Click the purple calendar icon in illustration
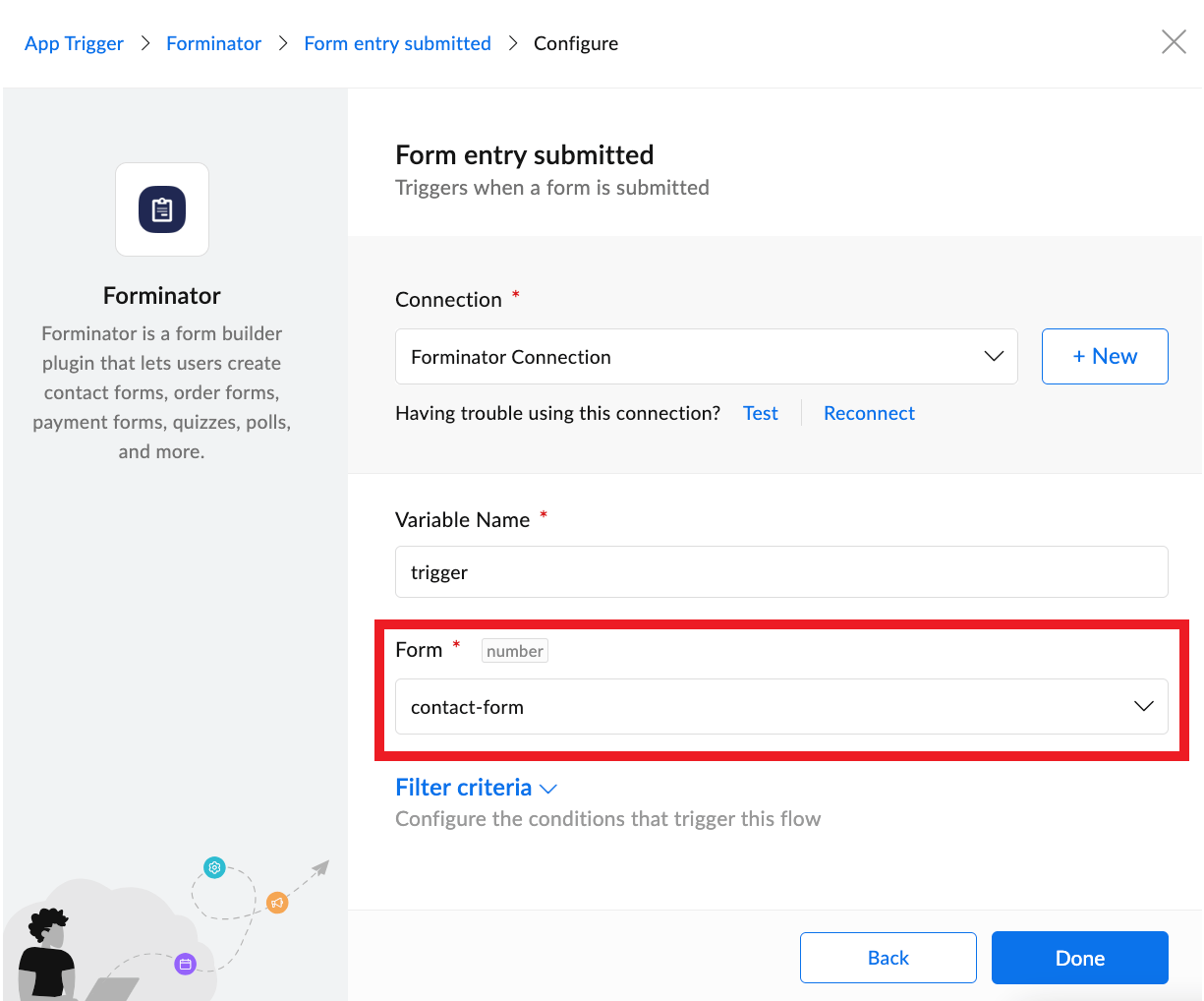The height and width of the screenshot is (1001, 1204). click(185, 964)
